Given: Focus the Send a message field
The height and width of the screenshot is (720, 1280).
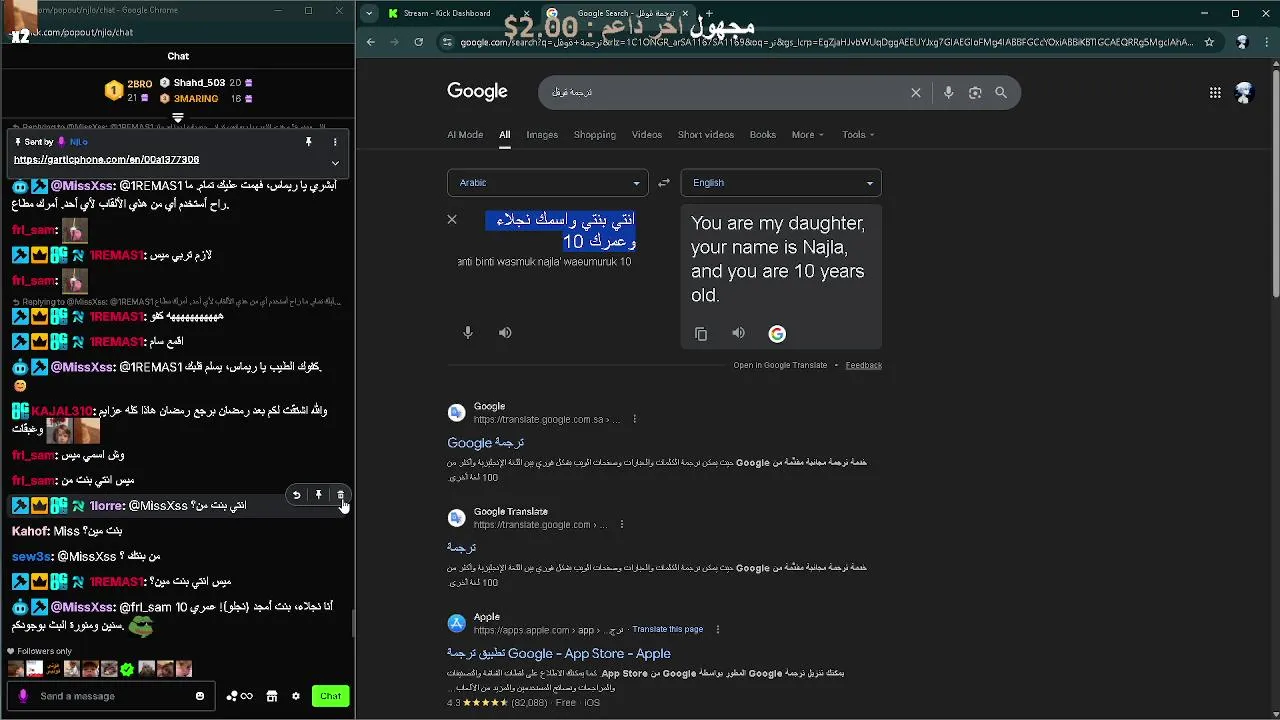Looking at the screenshot, I should point(110,696).
